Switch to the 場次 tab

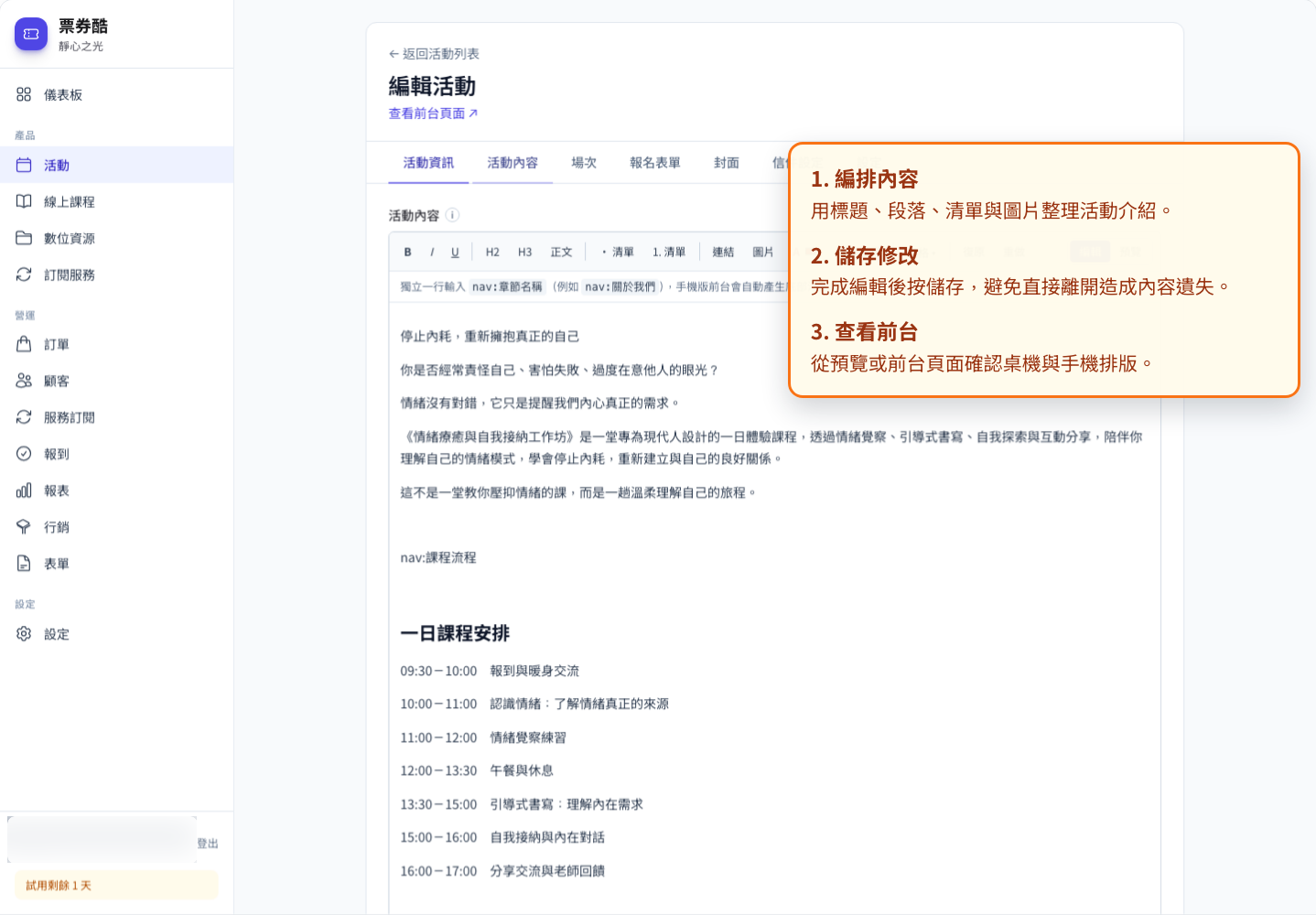[584, 163]
